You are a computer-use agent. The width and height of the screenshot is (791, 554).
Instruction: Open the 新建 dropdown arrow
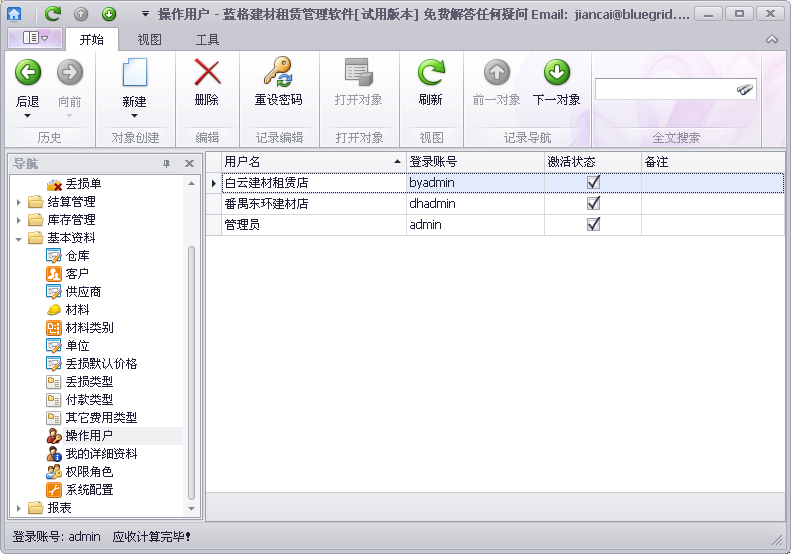coord(135,116)
